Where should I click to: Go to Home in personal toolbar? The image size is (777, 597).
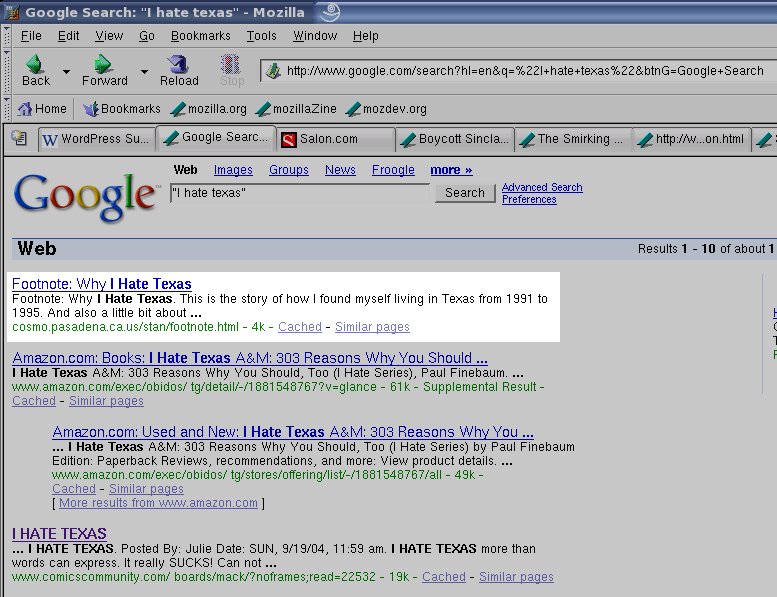[42, 109]
